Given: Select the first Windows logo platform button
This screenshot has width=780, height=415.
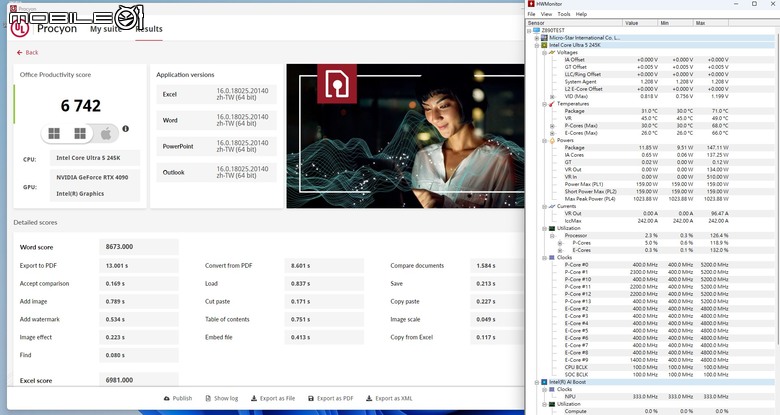Looking at the screenshot, I should point(54,133).
